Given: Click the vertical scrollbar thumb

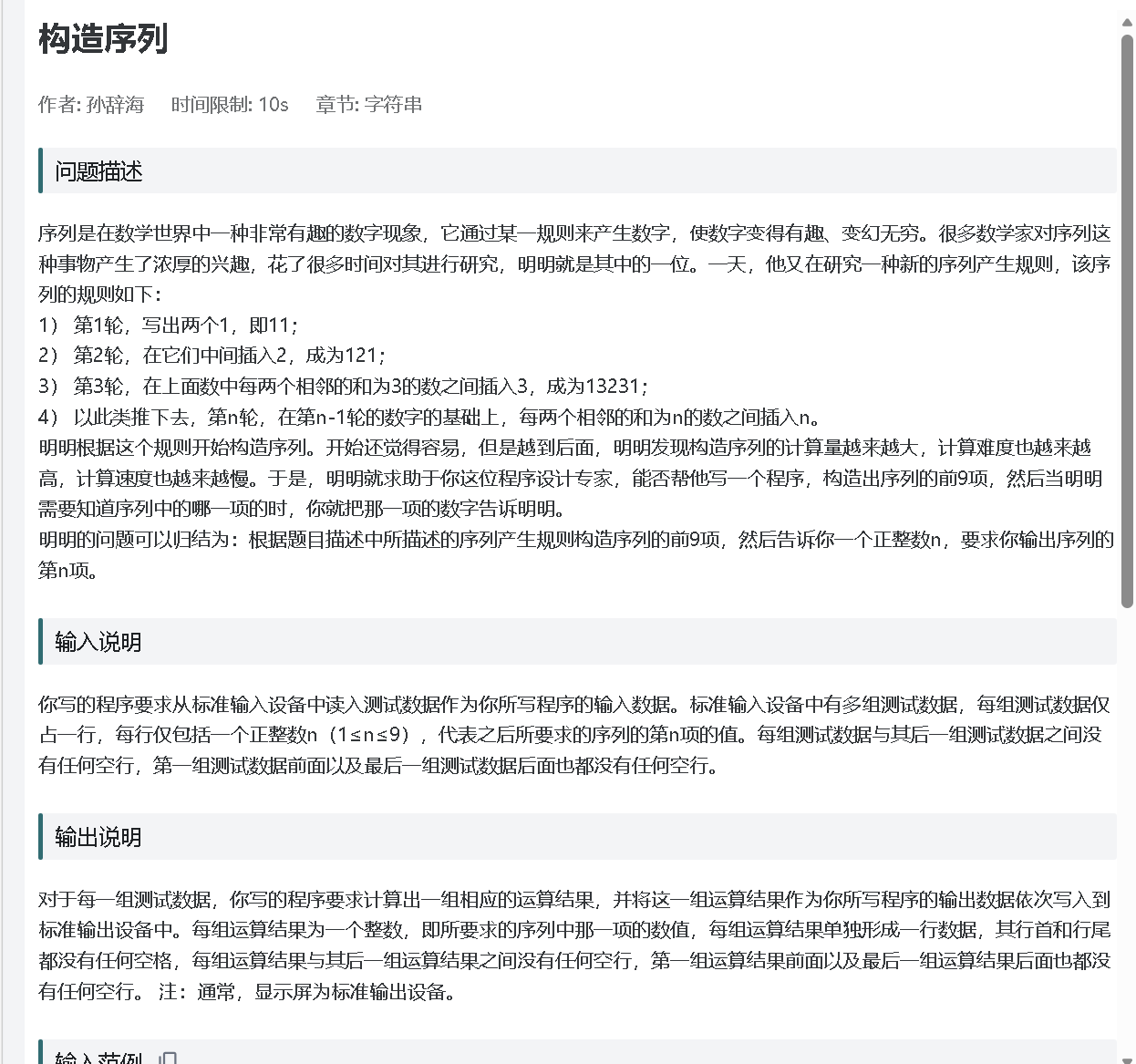Looking at the screenshot, I should point(1127,321).
